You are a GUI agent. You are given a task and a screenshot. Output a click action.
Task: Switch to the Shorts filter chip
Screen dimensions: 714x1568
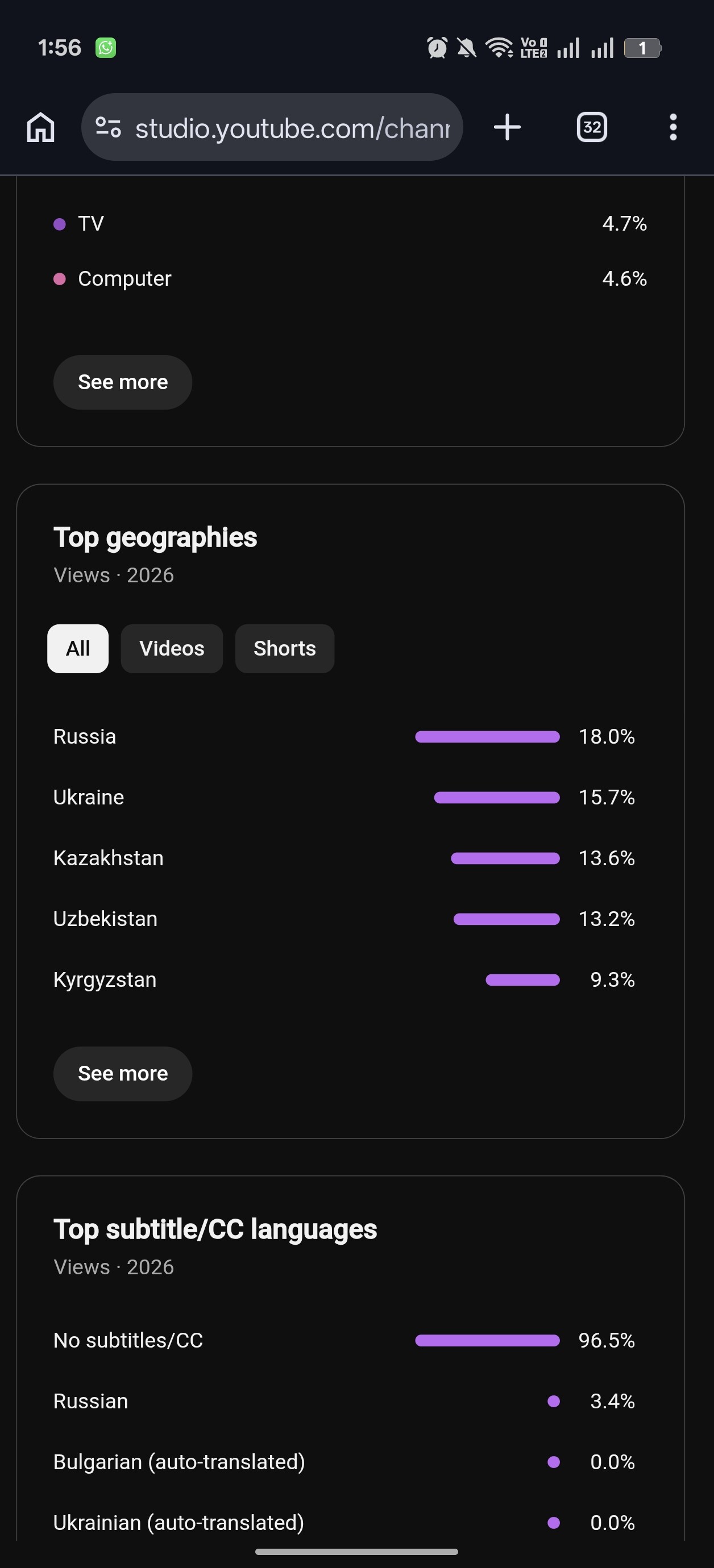pyautogui.click(x=284, y=648)
